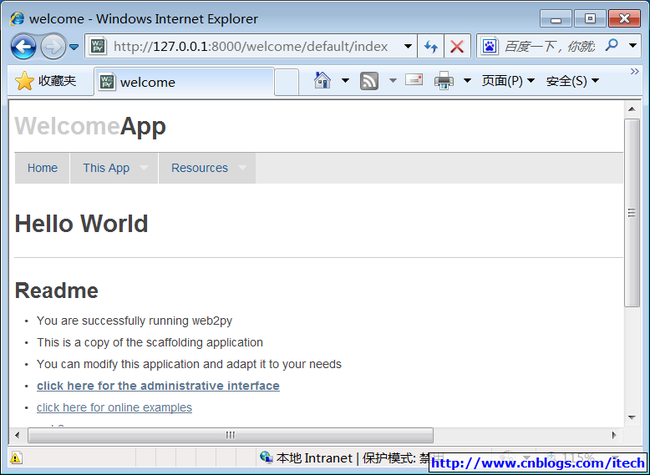Click the 'You are successfully running web2py' text

pyautogui.click(x=134, y=321)
